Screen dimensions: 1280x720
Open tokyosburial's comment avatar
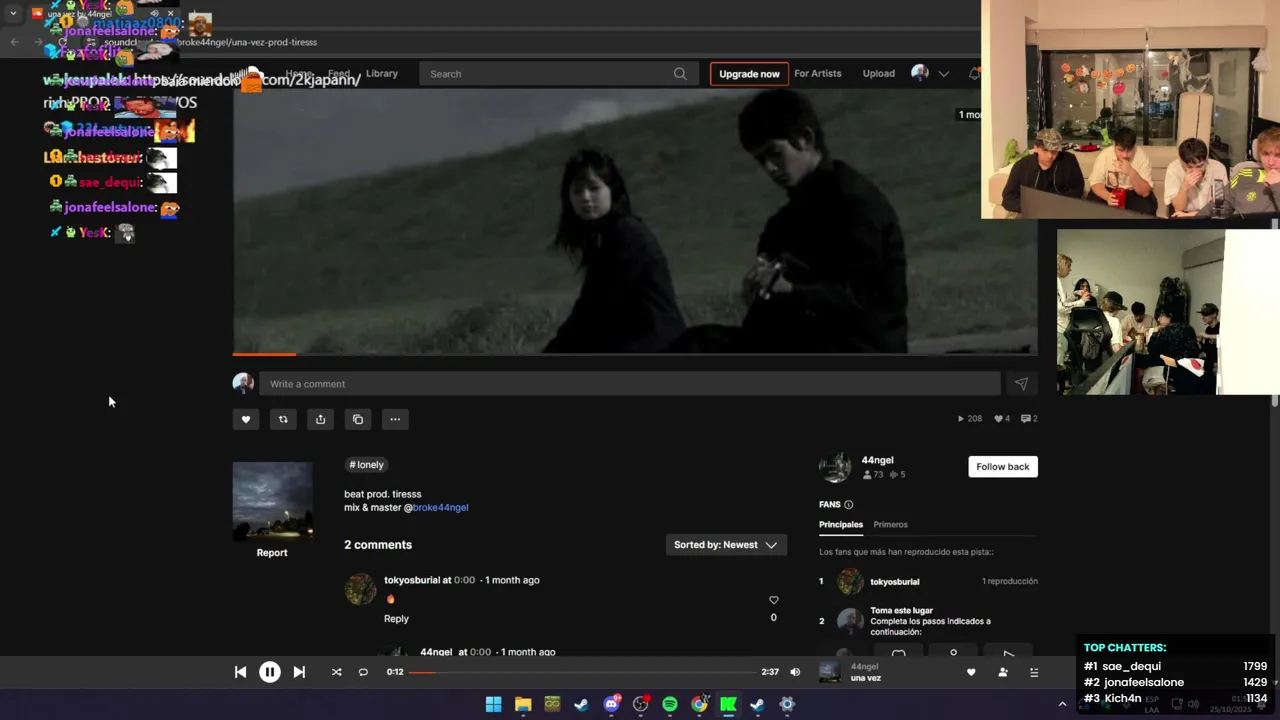point(360,589)
